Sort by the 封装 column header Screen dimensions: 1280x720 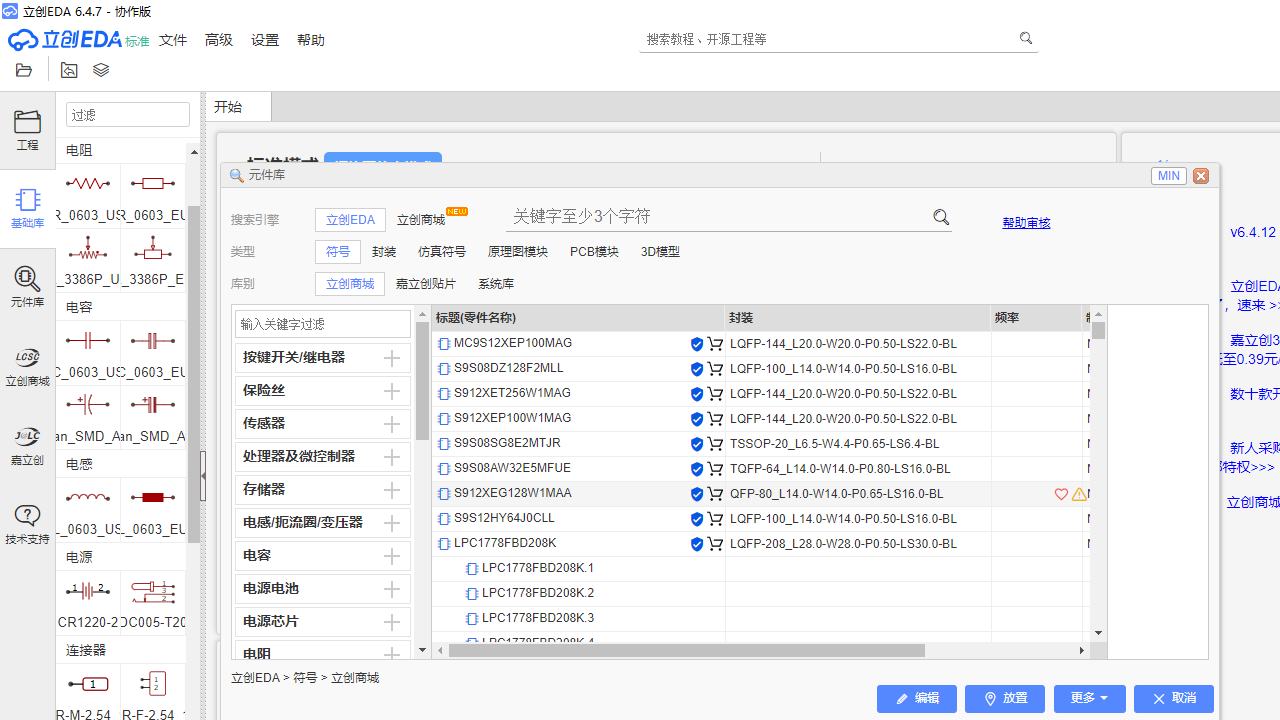click(x=858, y=318)
